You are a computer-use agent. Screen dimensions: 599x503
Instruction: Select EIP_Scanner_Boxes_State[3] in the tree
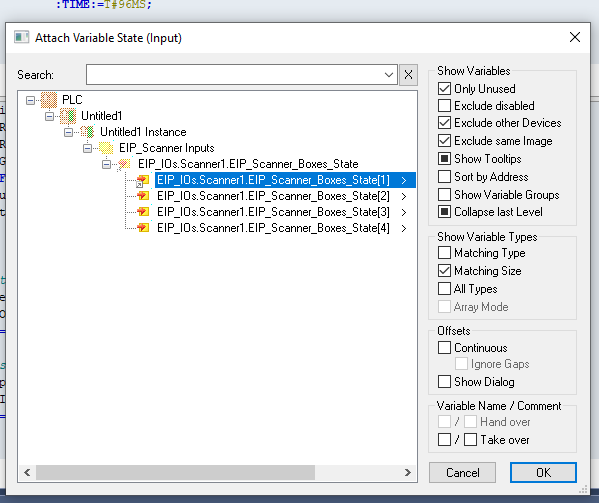[x=274, y=212]
